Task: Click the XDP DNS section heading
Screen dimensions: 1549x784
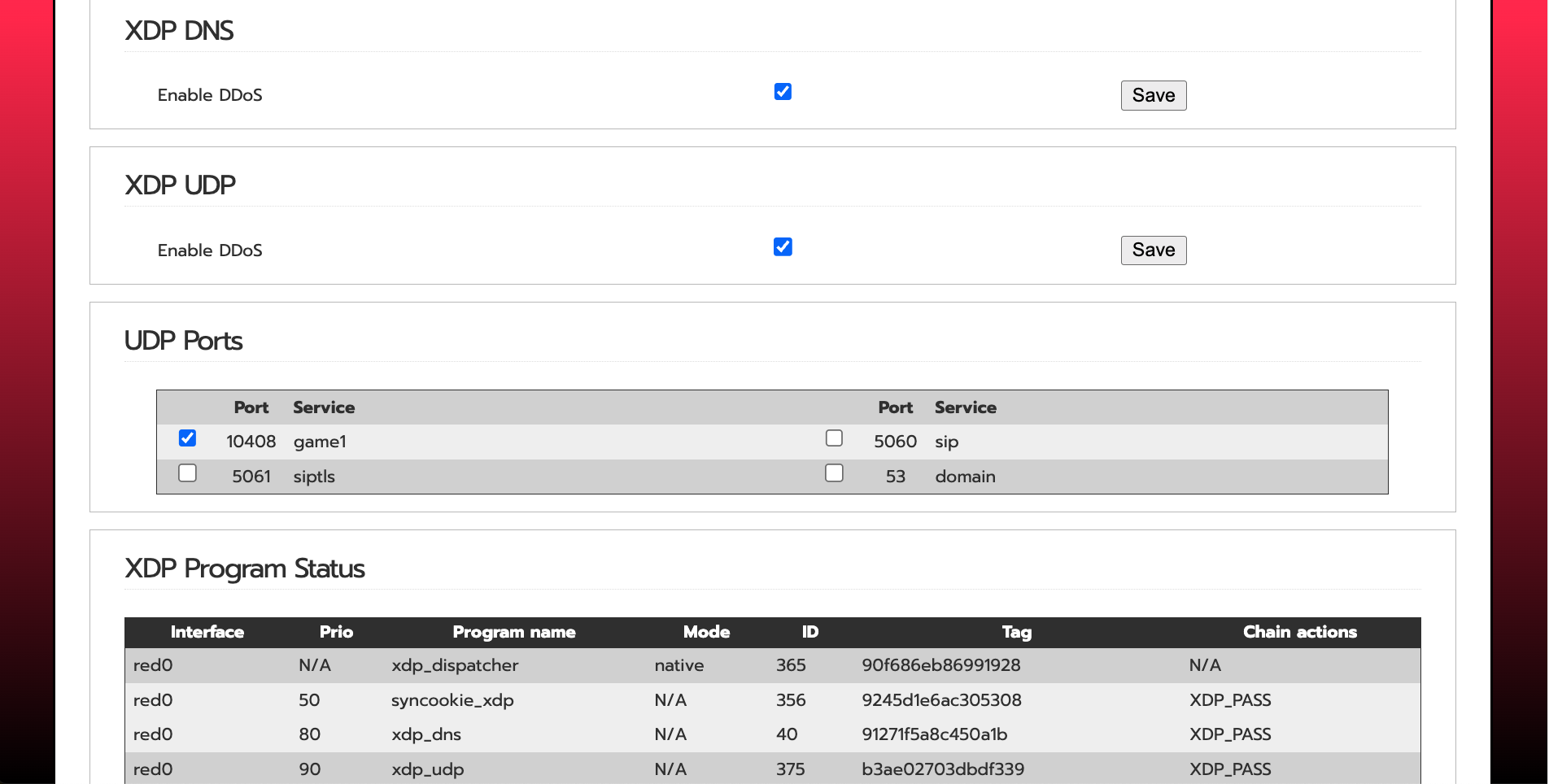Action: click(x=179, y=31)
